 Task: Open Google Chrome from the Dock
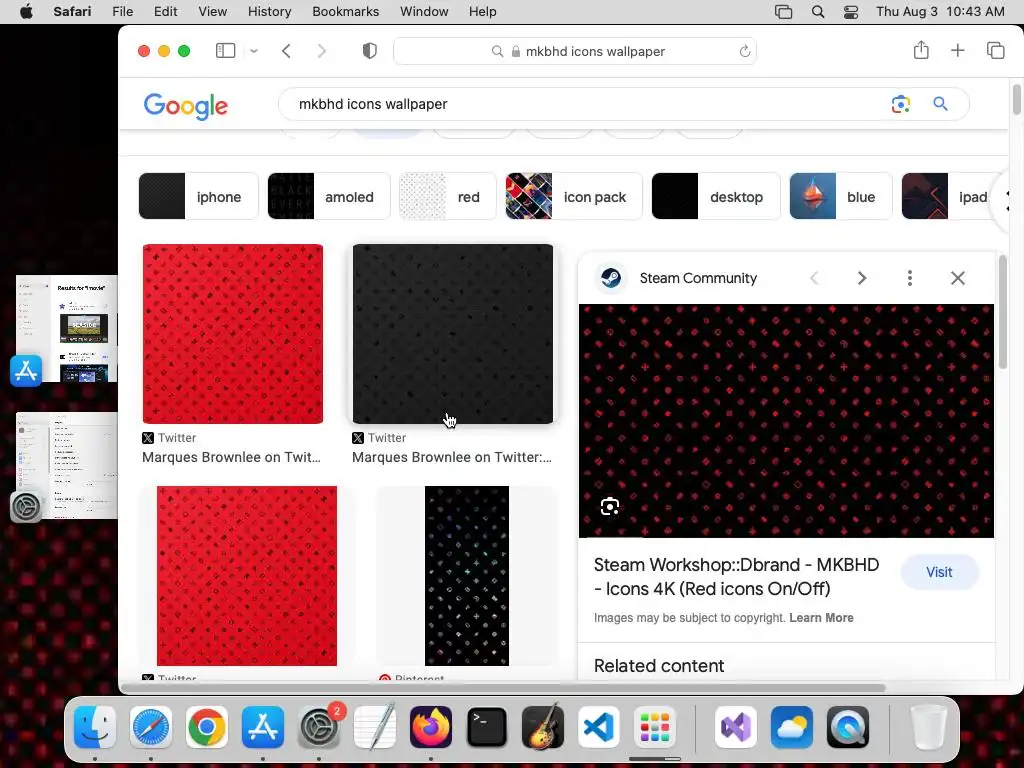coord(207,727)
